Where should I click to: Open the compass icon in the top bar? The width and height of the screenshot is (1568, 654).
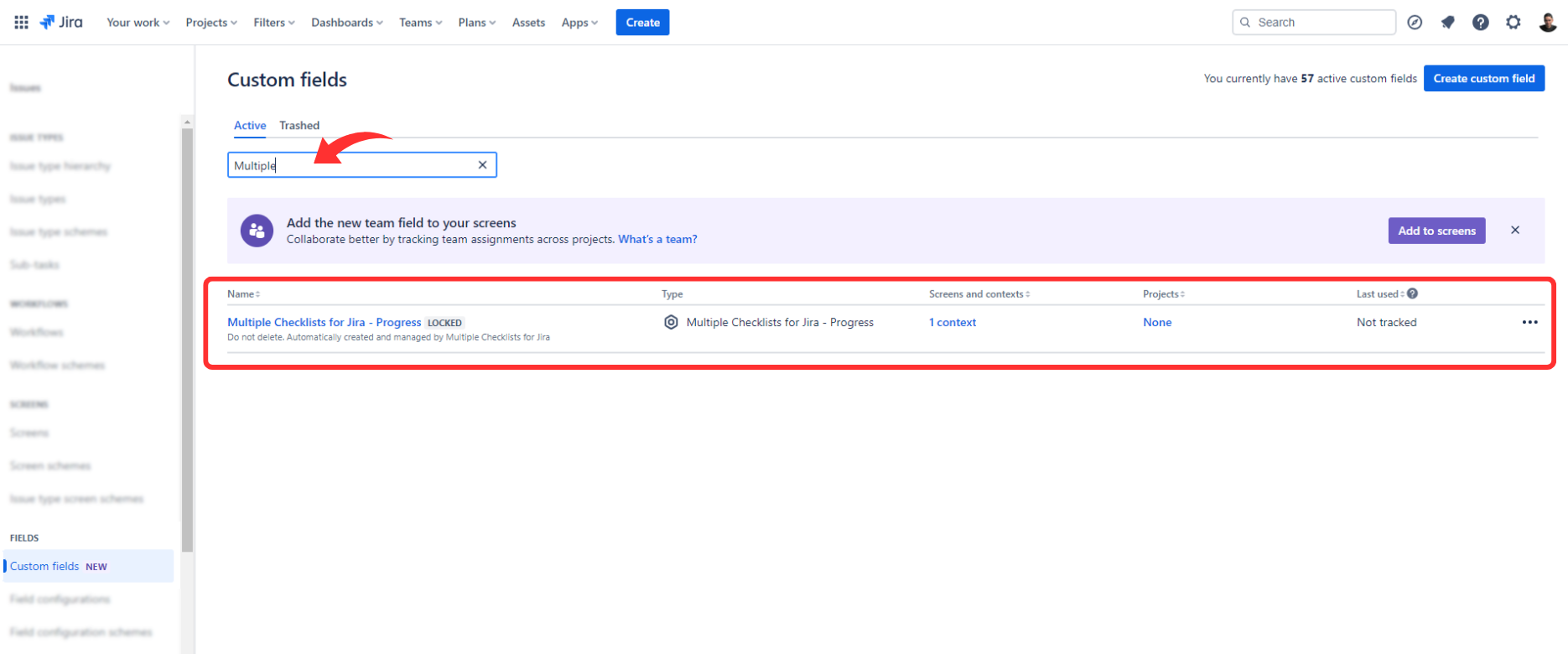click(x=1415, y=23)
